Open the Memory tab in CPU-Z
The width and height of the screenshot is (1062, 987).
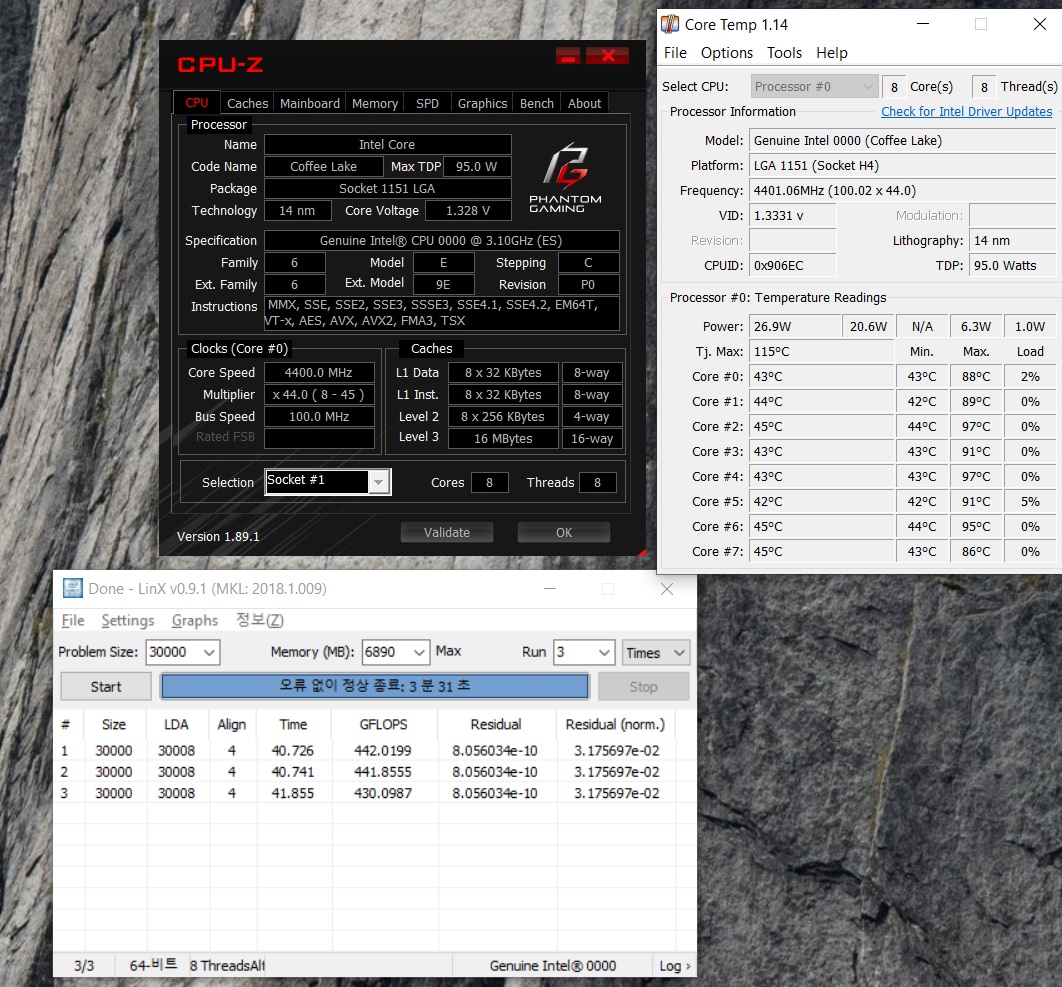tap(375, 103)
